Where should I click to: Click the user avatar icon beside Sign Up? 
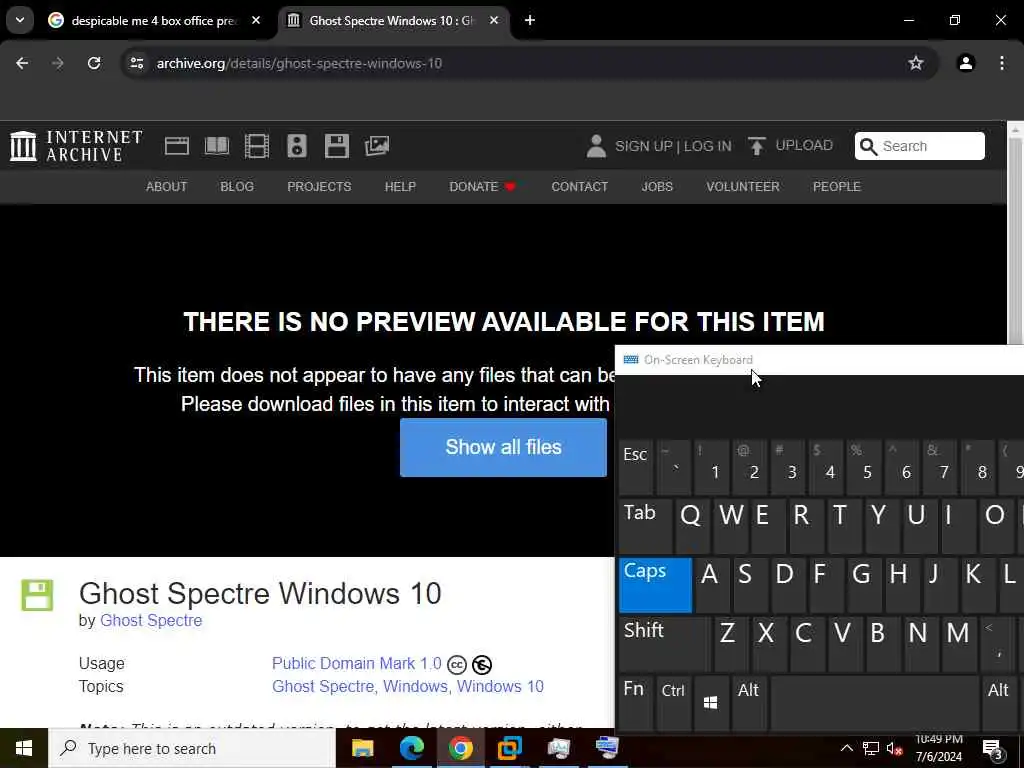click(596, 146)
